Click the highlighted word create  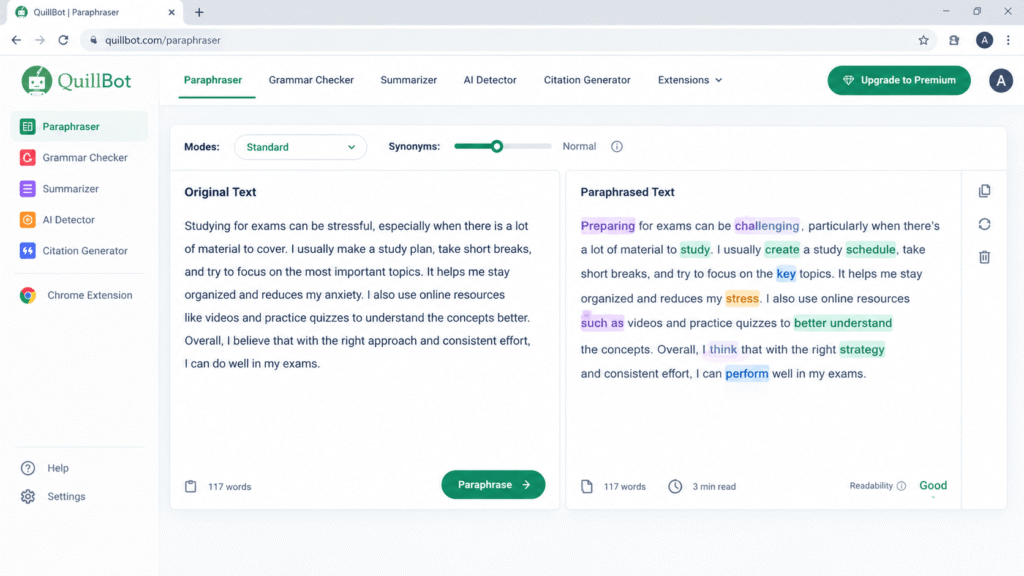click(x=782, y=249)
